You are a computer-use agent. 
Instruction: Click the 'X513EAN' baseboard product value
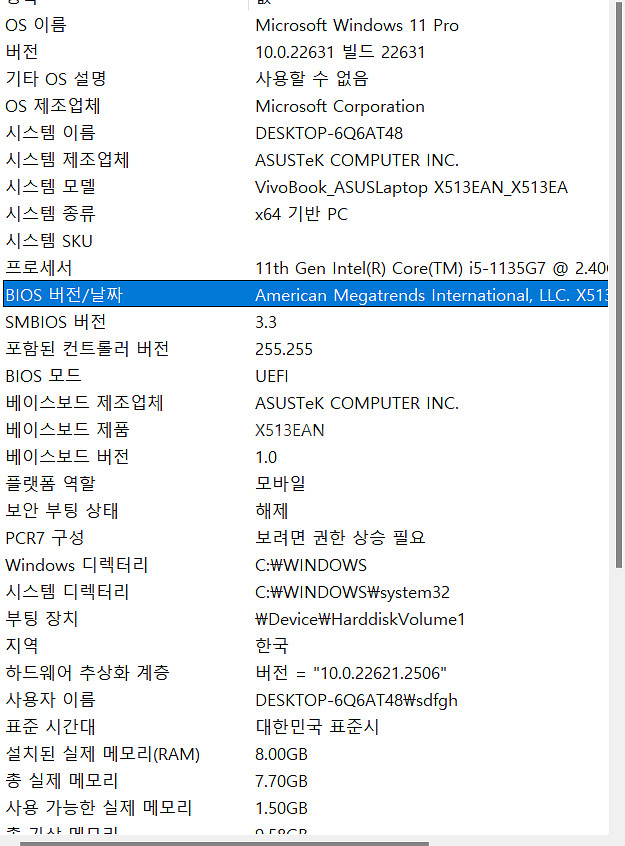(x=290, y=430)
